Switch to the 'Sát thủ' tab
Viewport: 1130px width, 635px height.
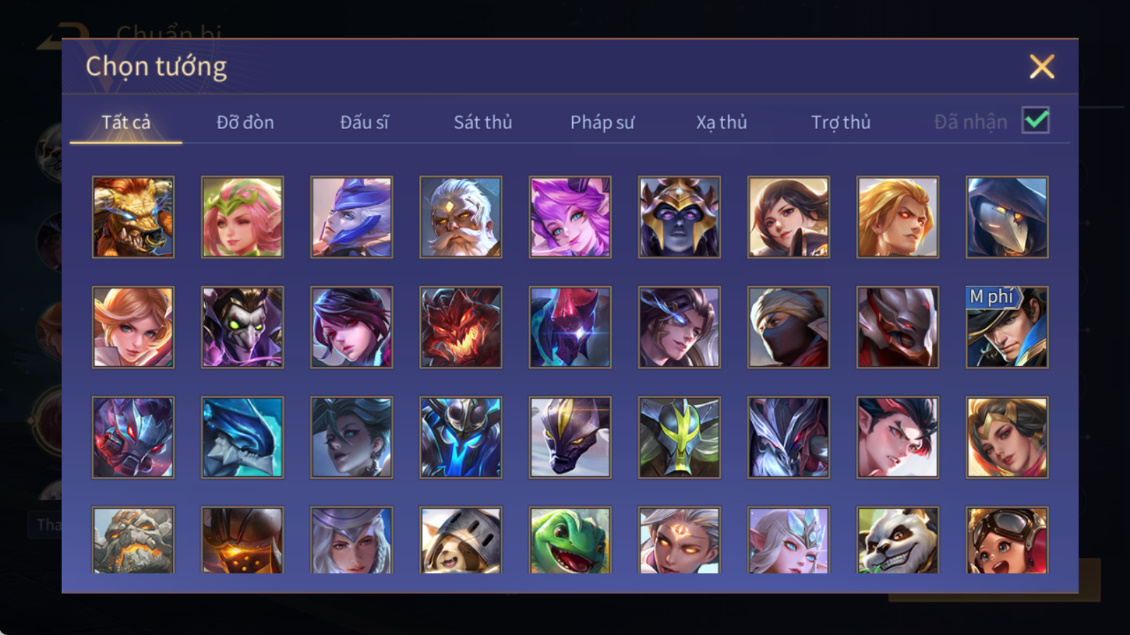tap(483, 122)
